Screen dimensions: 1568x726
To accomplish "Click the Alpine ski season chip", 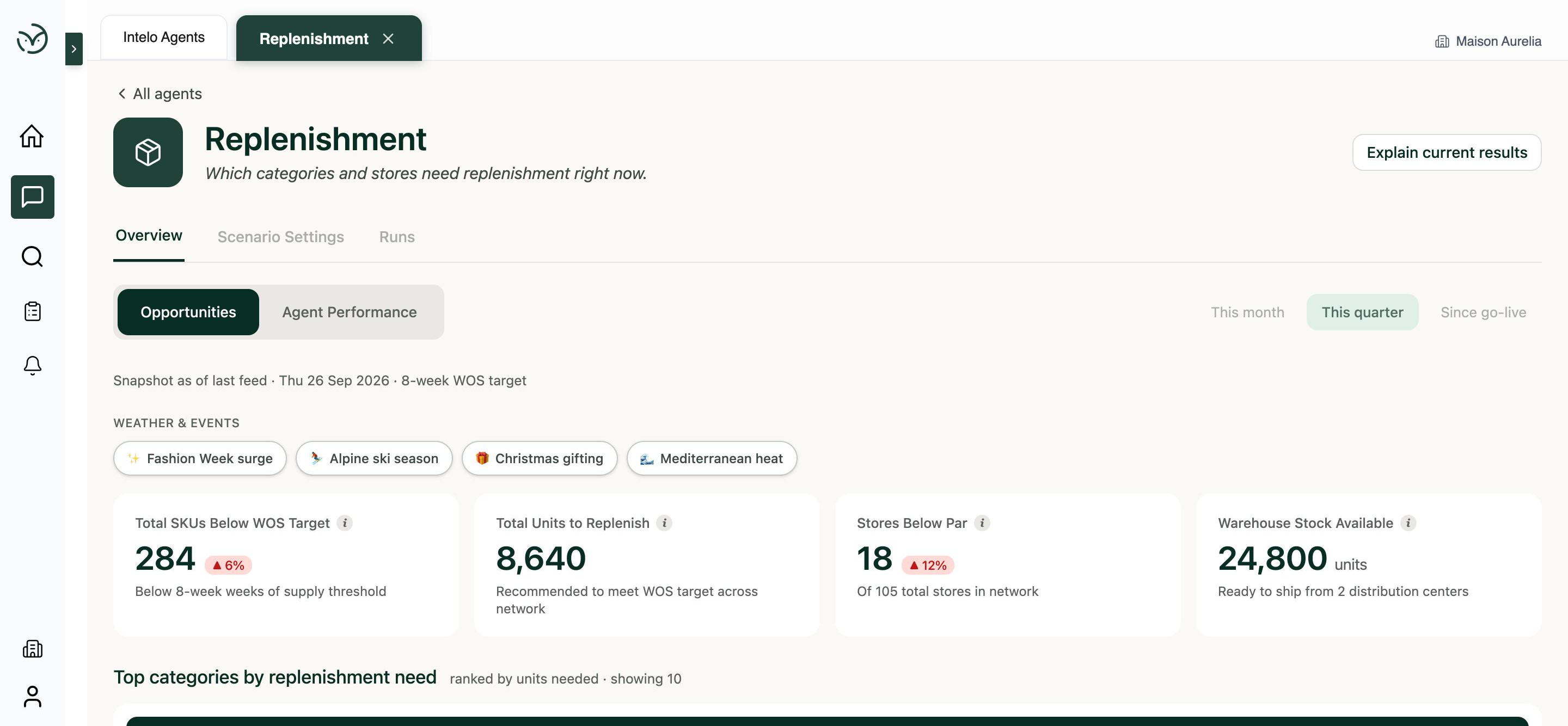I will click(375, 458).
